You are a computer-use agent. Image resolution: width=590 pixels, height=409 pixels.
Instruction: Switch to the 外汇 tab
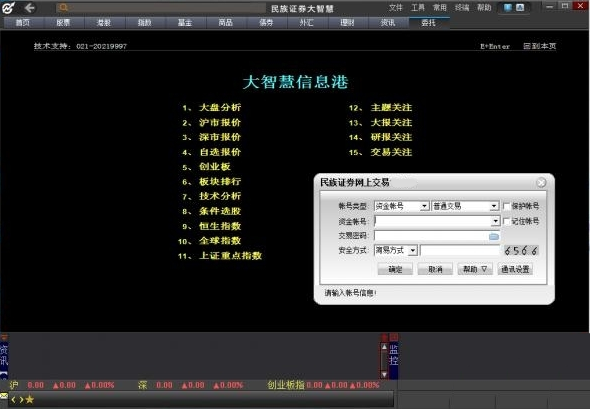(307, 23)
